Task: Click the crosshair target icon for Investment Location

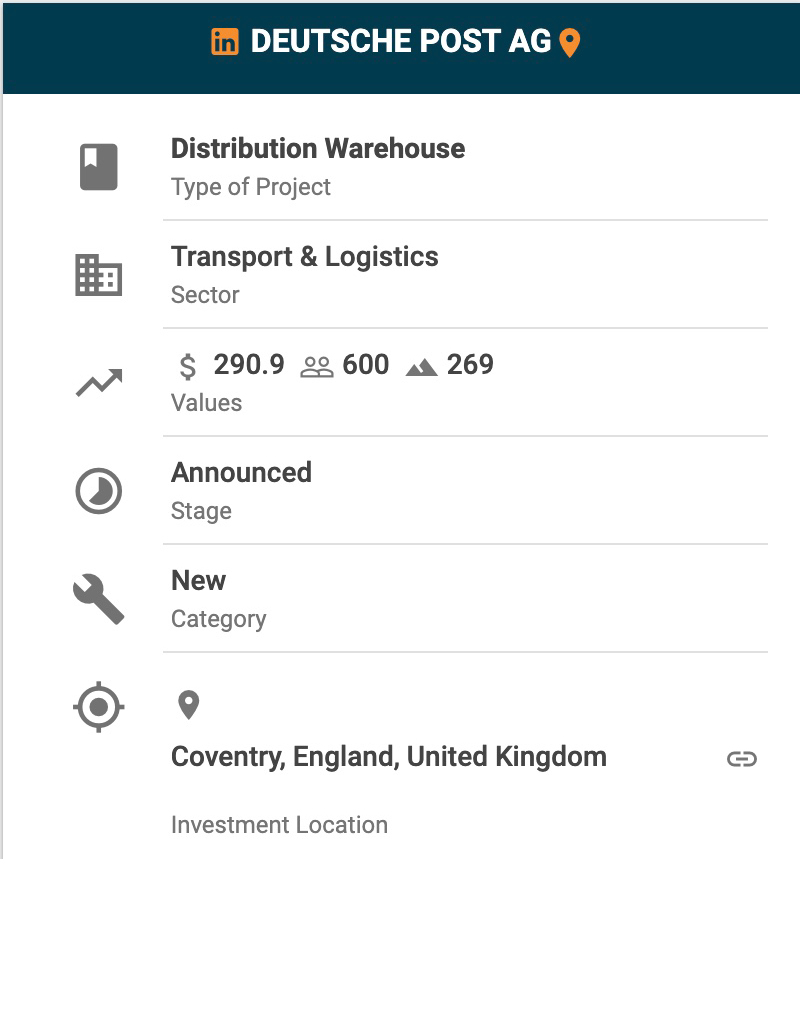Action: (x=99, y=708)
